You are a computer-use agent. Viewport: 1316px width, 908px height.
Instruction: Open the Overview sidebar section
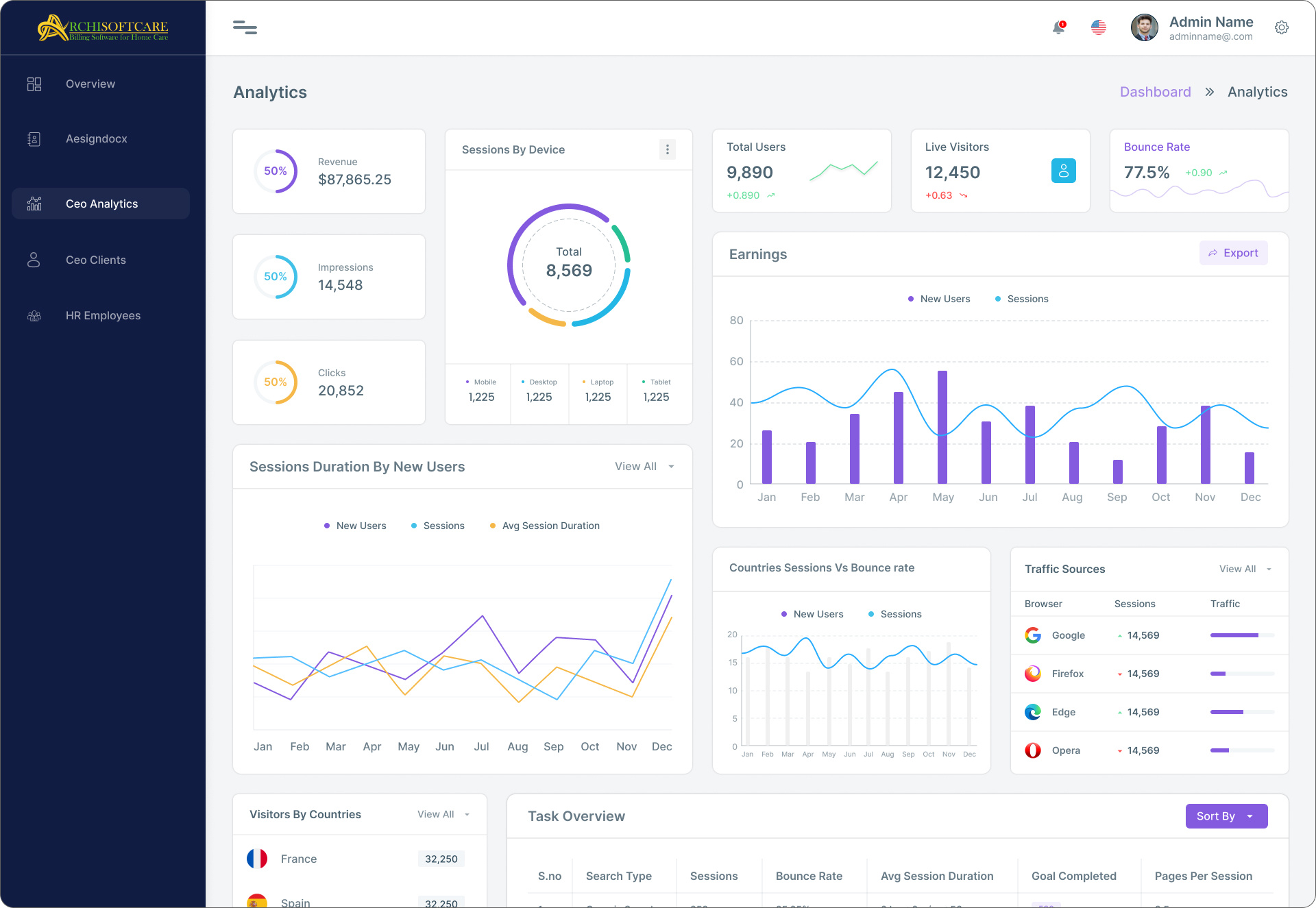point(90,84)
